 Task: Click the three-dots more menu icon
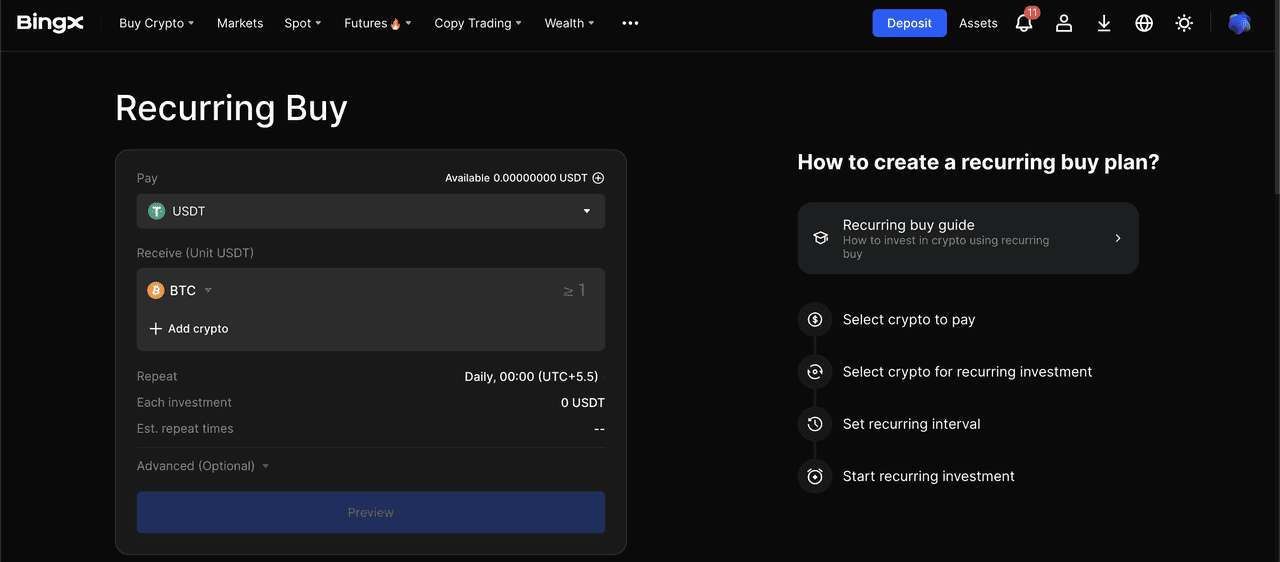[630, 23]
